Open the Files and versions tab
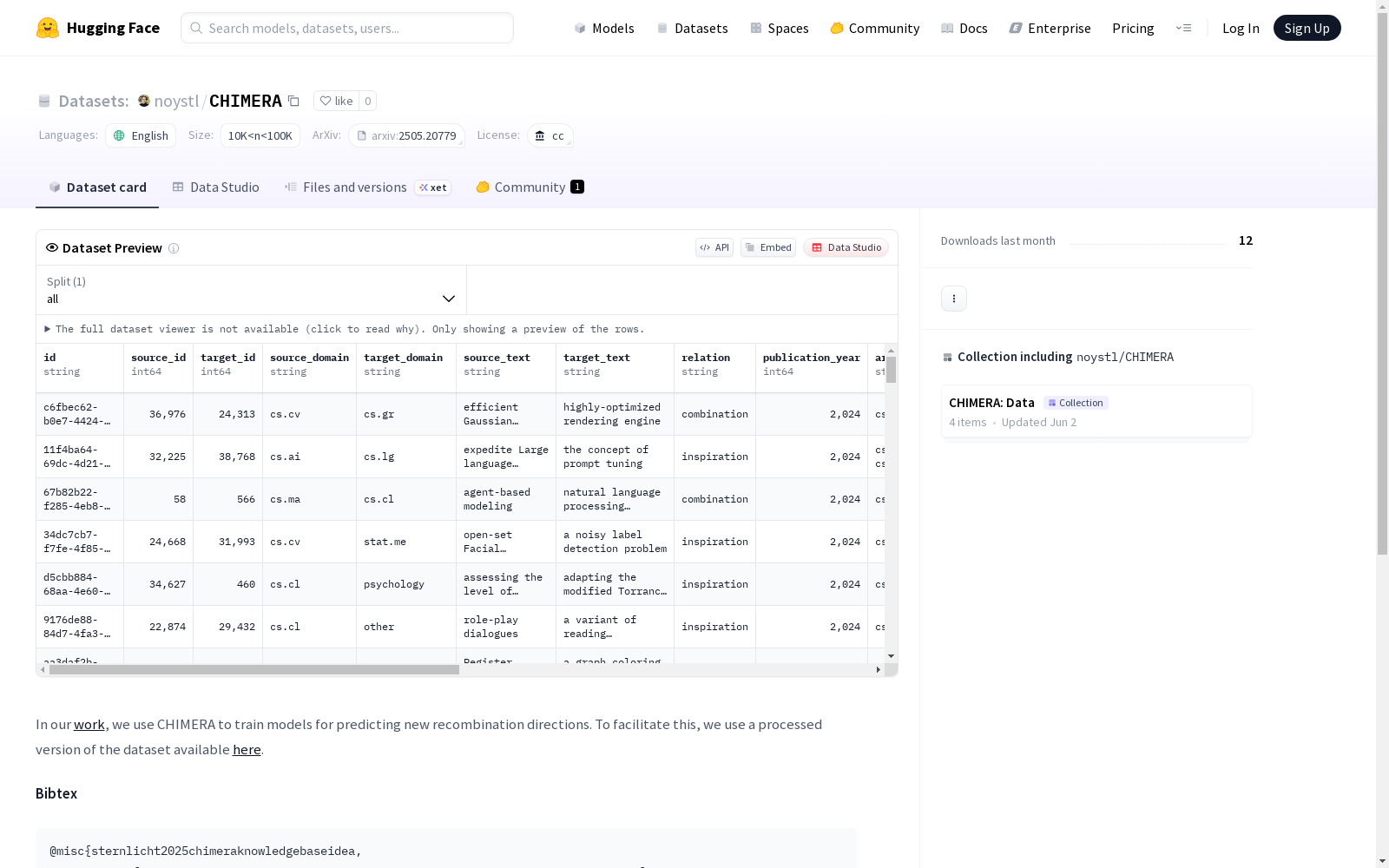Image resolution: width=1389 pixels, height=868 pixels. (367, 187)
